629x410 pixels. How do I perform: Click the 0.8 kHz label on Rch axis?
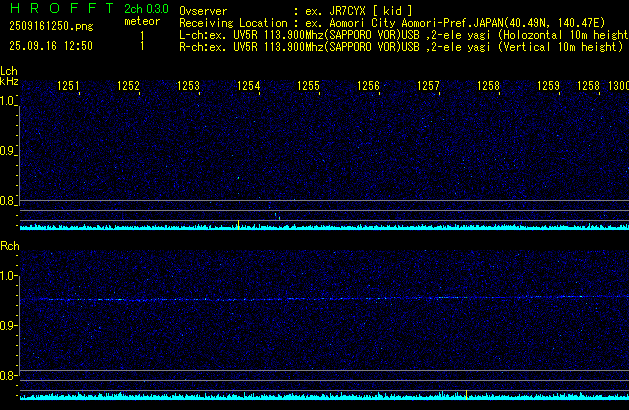click(8, 375)
